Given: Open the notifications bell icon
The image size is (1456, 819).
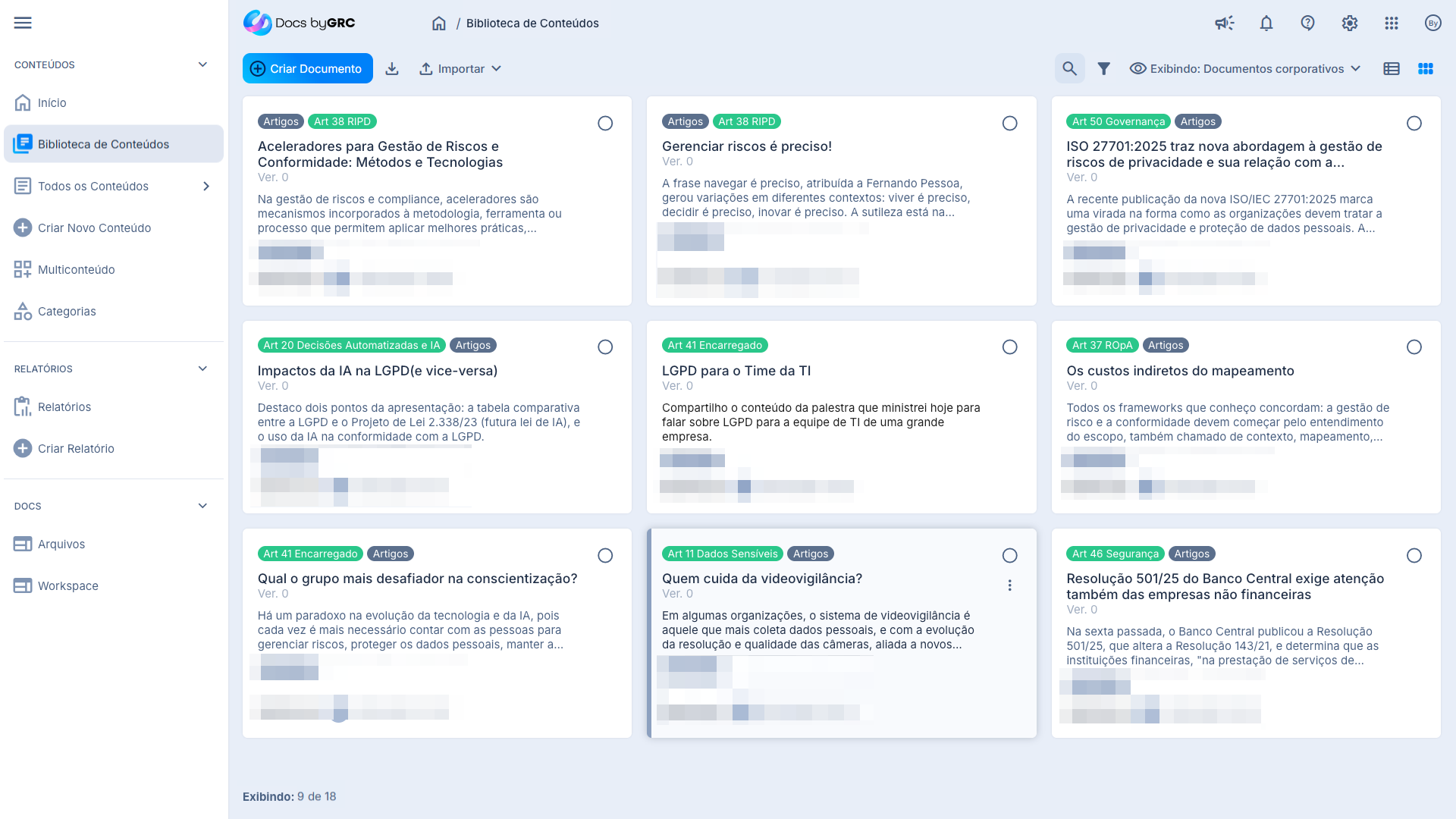Looking at the screenshot, I should click(1266, 23).
